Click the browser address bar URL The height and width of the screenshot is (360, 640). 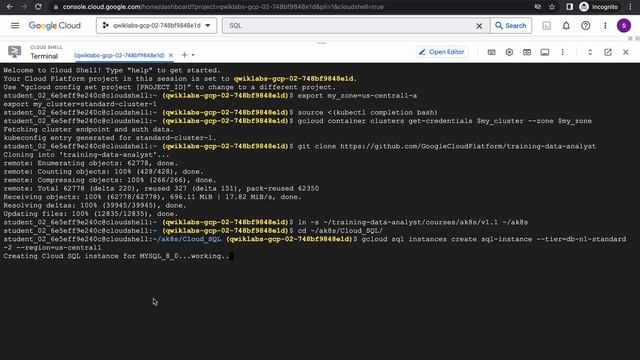pyautogui.click(x=223, y=7)
